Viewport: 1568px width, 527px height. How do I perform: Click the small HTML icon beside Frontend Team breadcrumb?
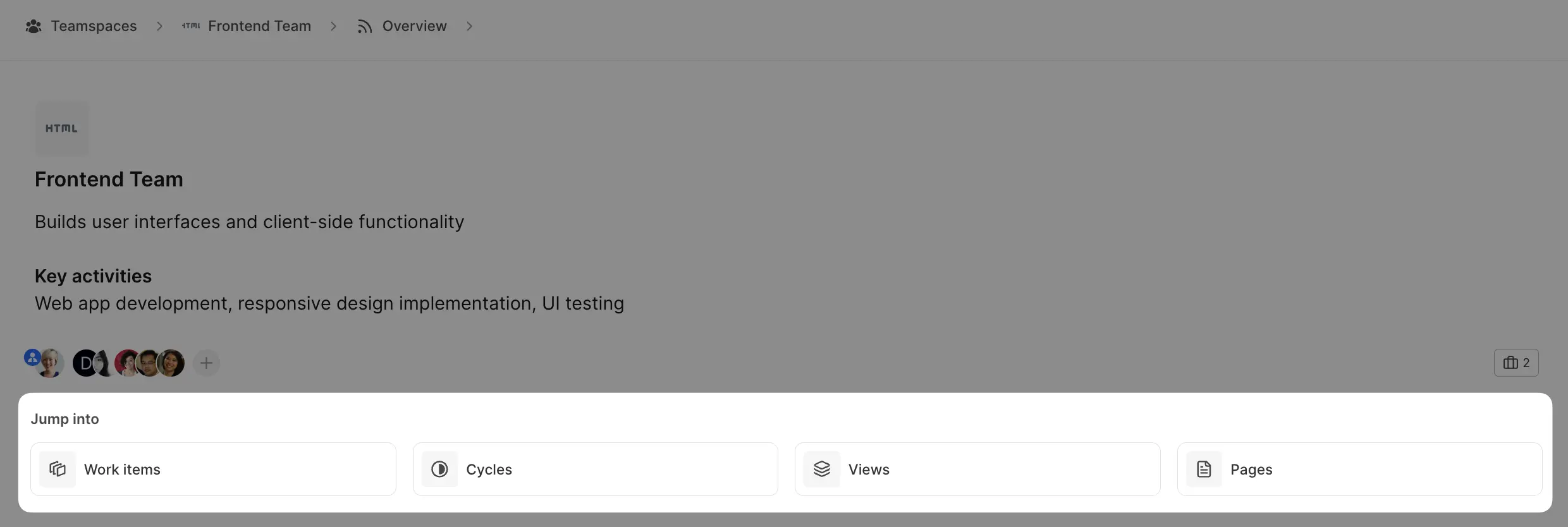tap(191, 26)
